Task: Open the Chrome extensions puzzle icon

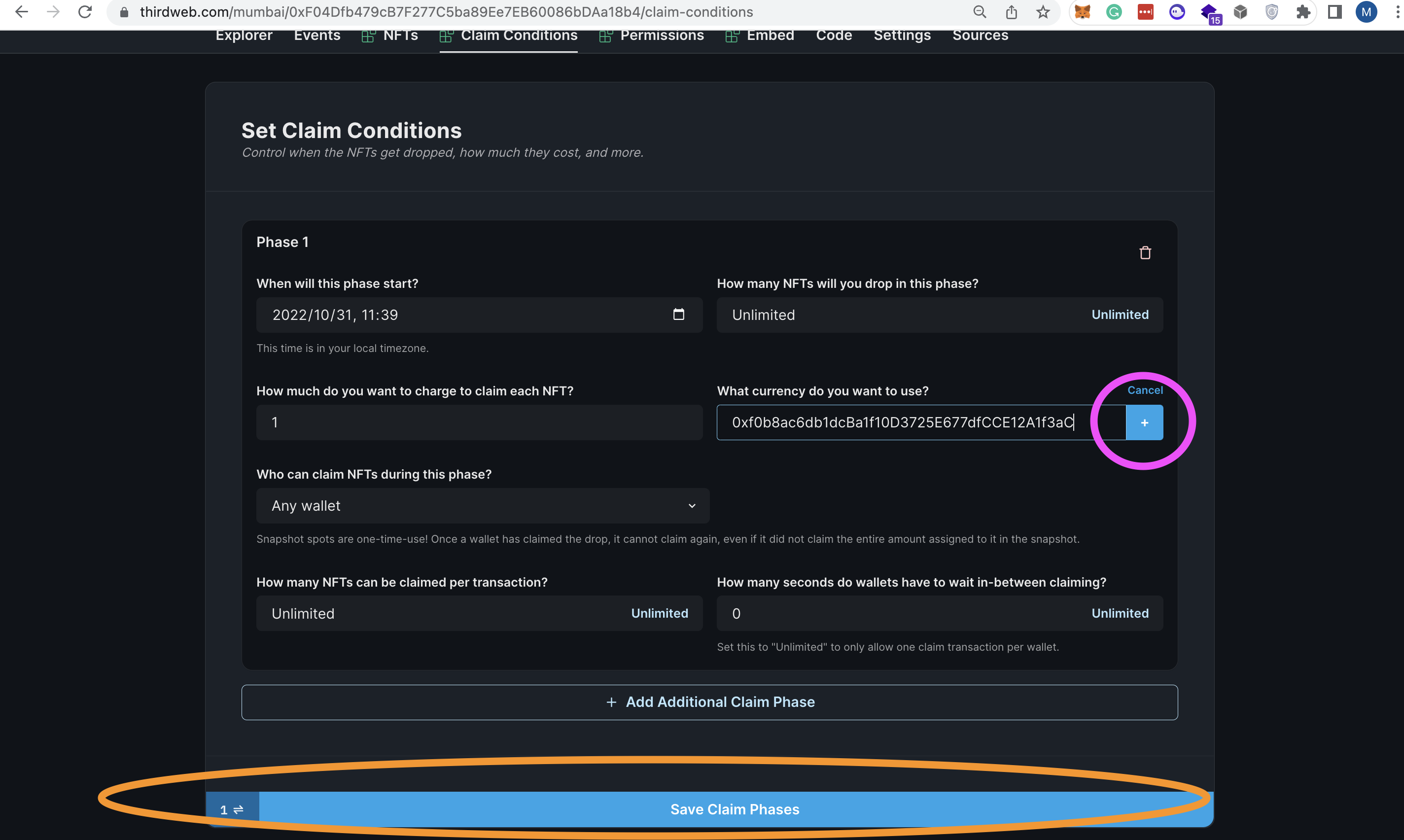Action: coord(1303,12)
